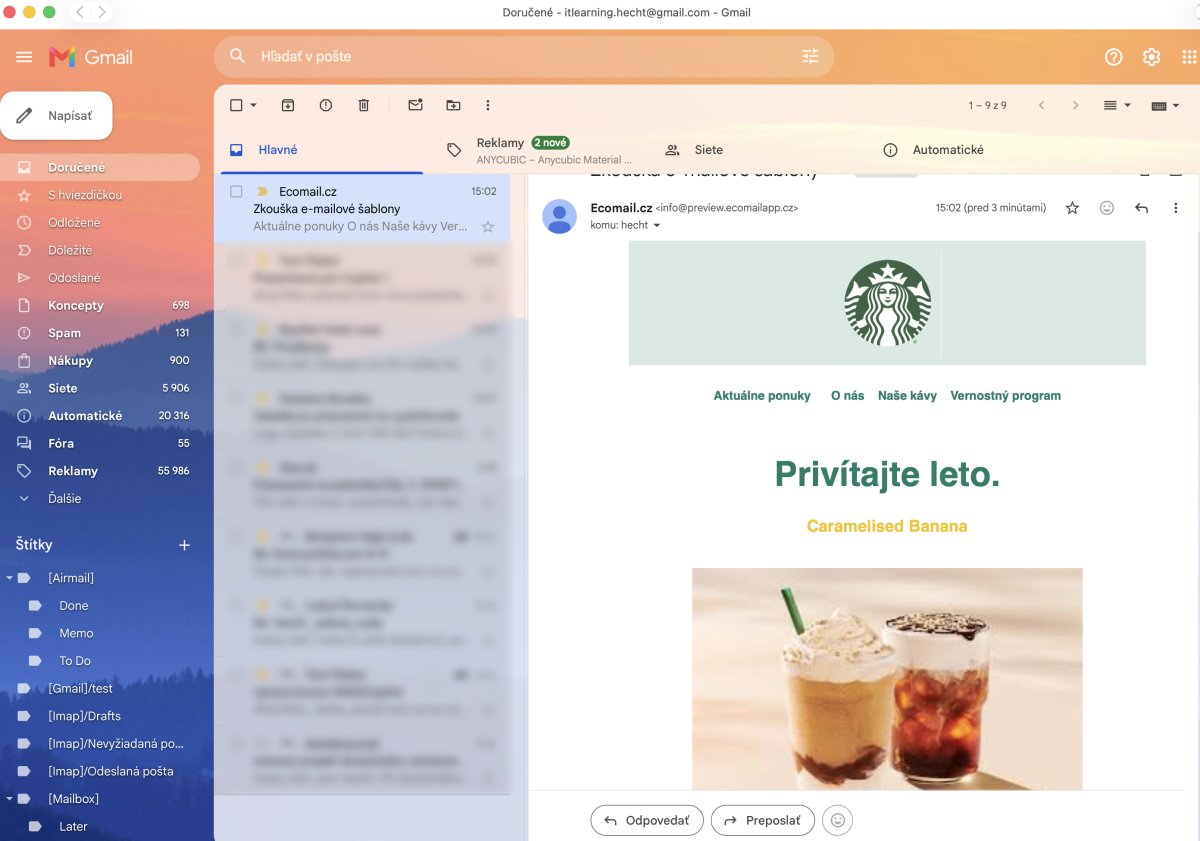Archive the selected email
Screen dimensions: 1200x841
point(288,105)
